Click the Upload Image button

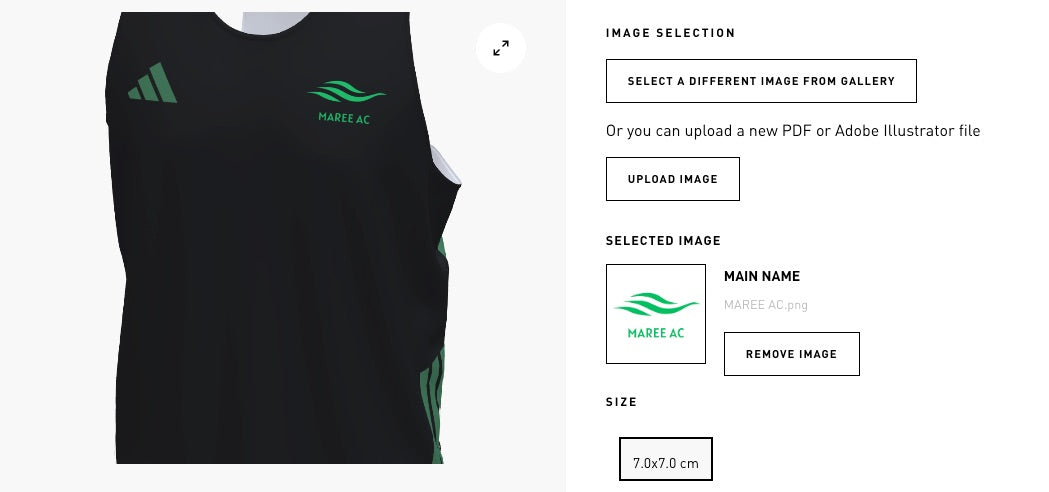coord(672,179)
